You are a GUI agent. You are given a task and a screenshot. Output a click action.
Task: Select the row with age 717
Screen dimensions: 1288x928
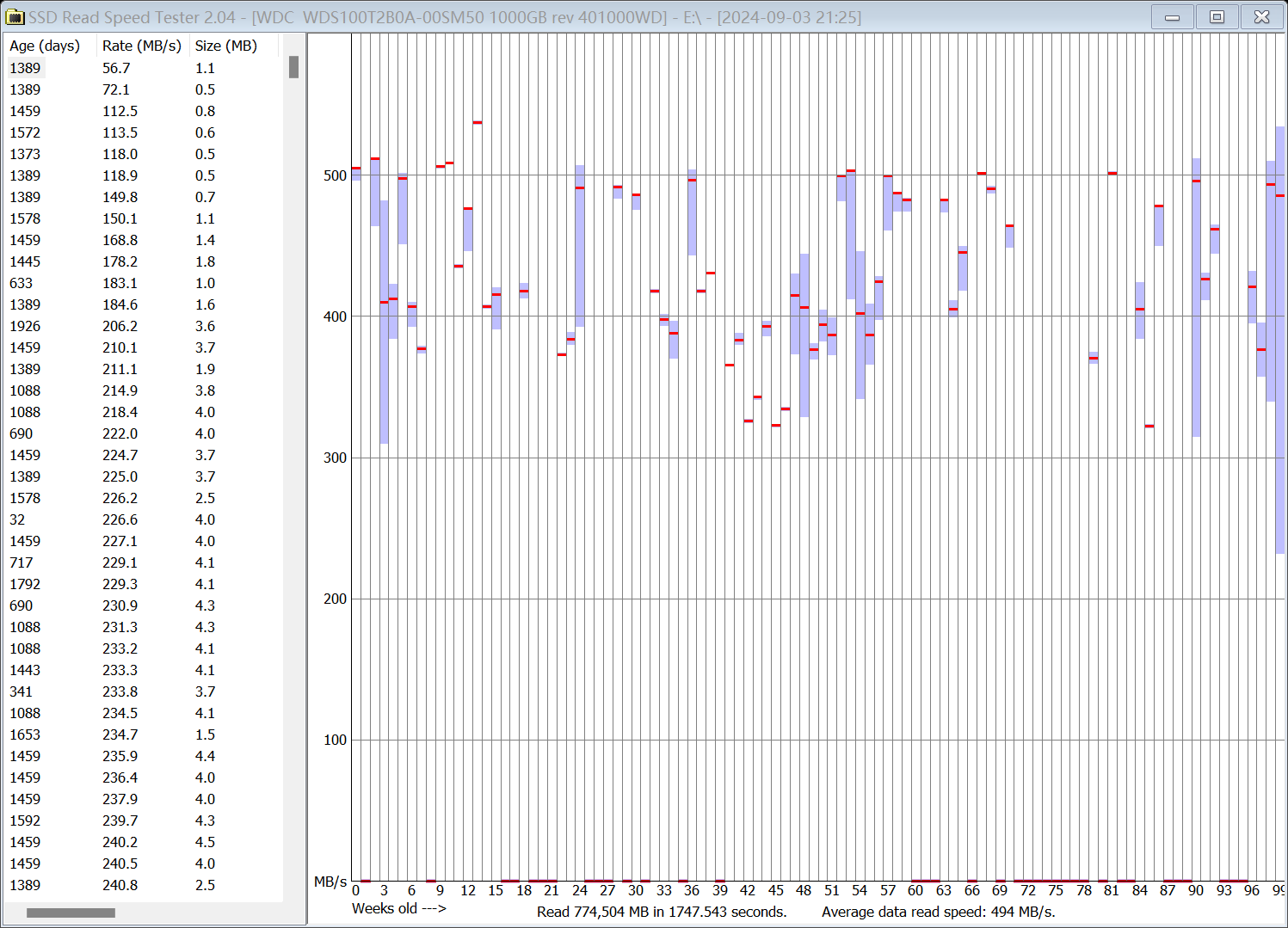[143, 562]
